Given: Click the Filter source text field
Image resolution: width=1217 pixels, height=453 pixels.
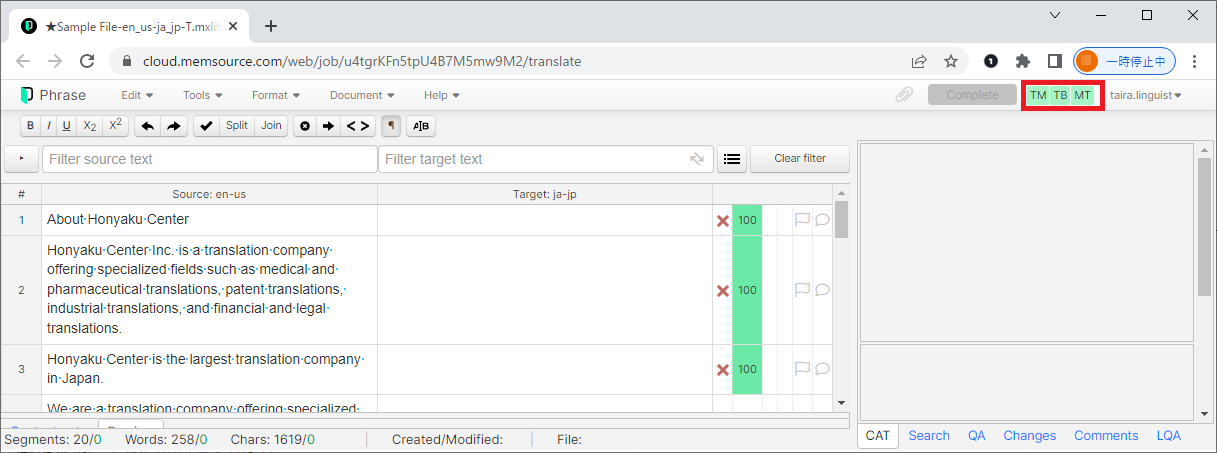Looking at the screenshot, I should pos(209,159).
